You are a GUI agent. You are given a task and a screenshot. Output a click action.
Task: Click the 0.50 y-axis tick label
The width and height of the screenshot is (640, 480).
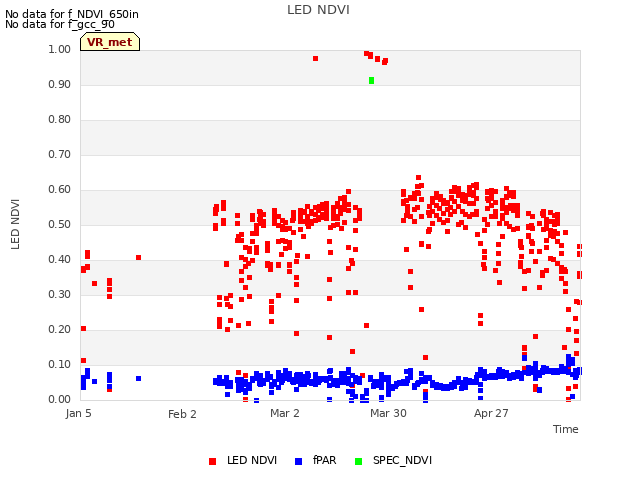tap(60, 224)
